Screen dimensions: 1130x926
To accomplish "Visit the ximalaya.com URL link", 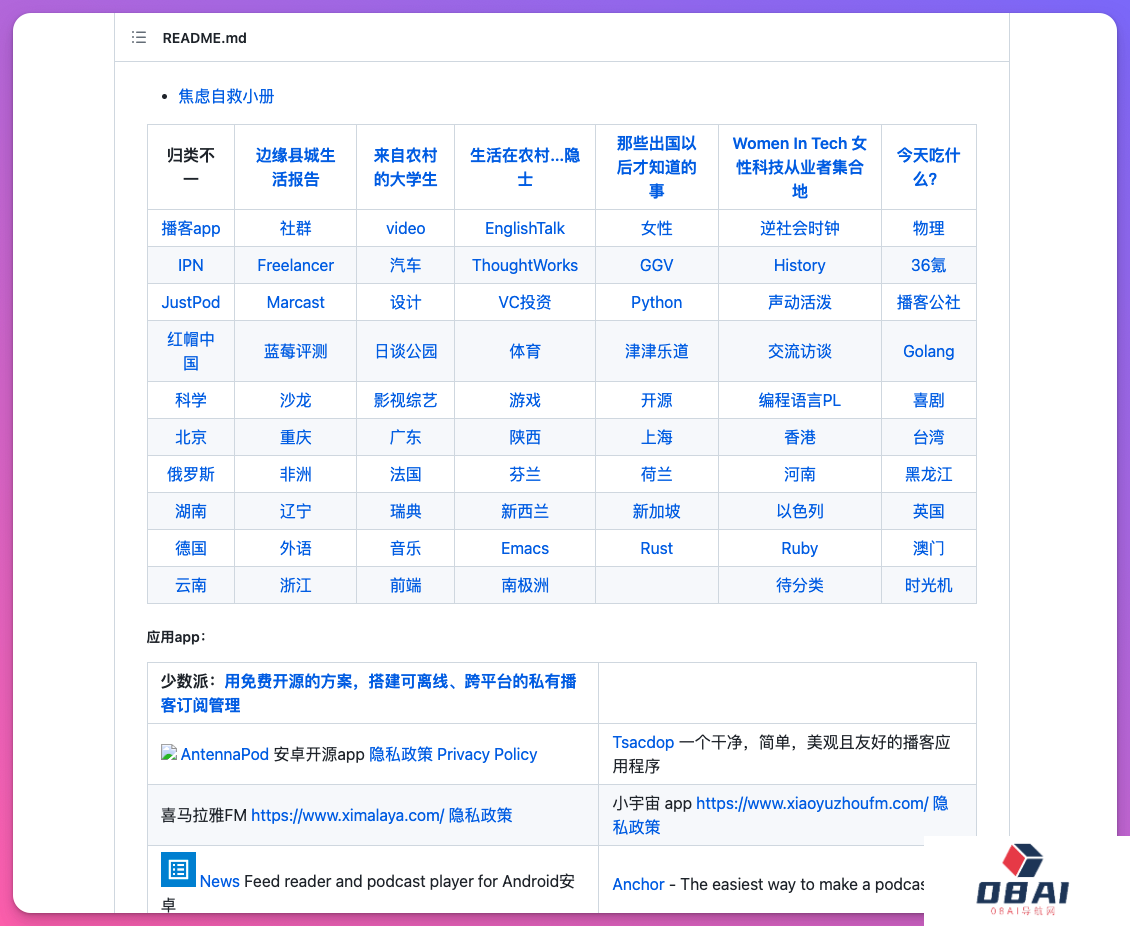I will pos(347,815).
